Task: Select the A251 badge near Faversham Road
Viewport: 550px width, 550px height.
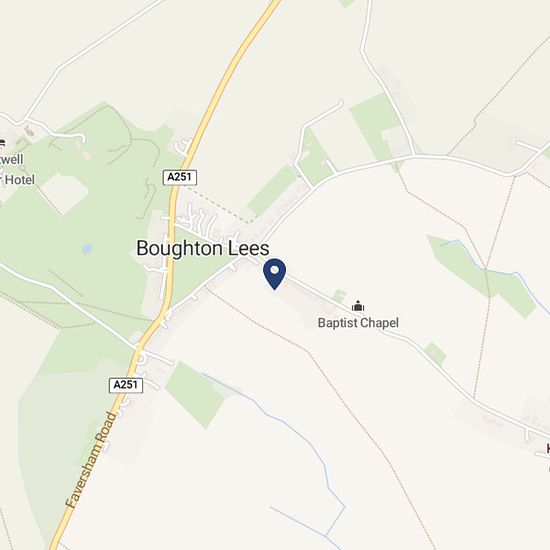Action: tap(126, 385)
